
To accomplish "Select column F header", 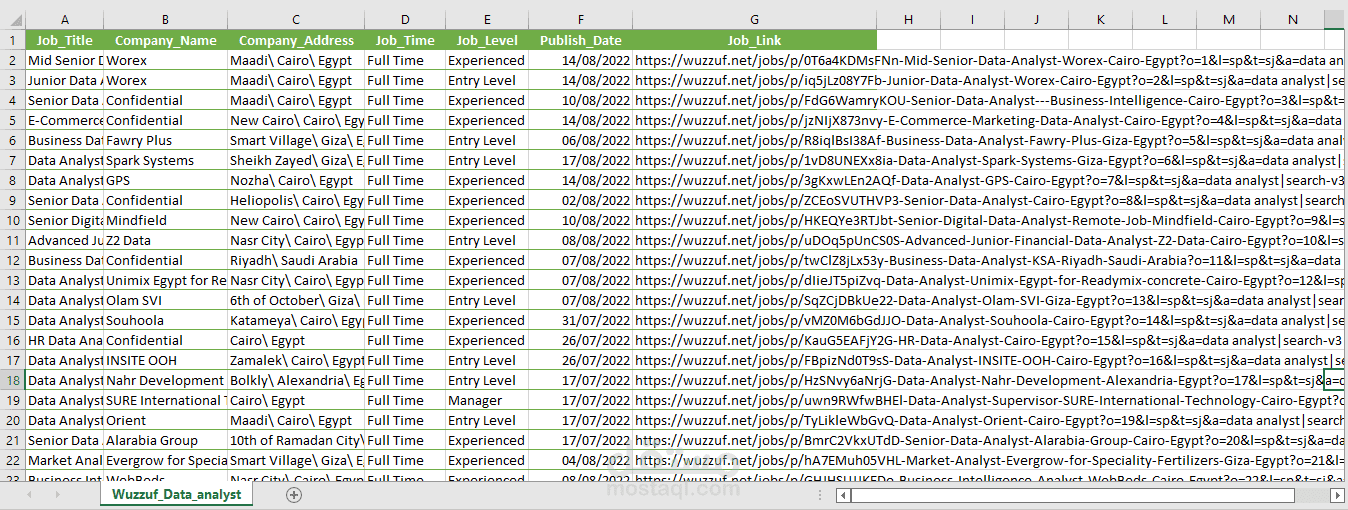I will [581, 20].
